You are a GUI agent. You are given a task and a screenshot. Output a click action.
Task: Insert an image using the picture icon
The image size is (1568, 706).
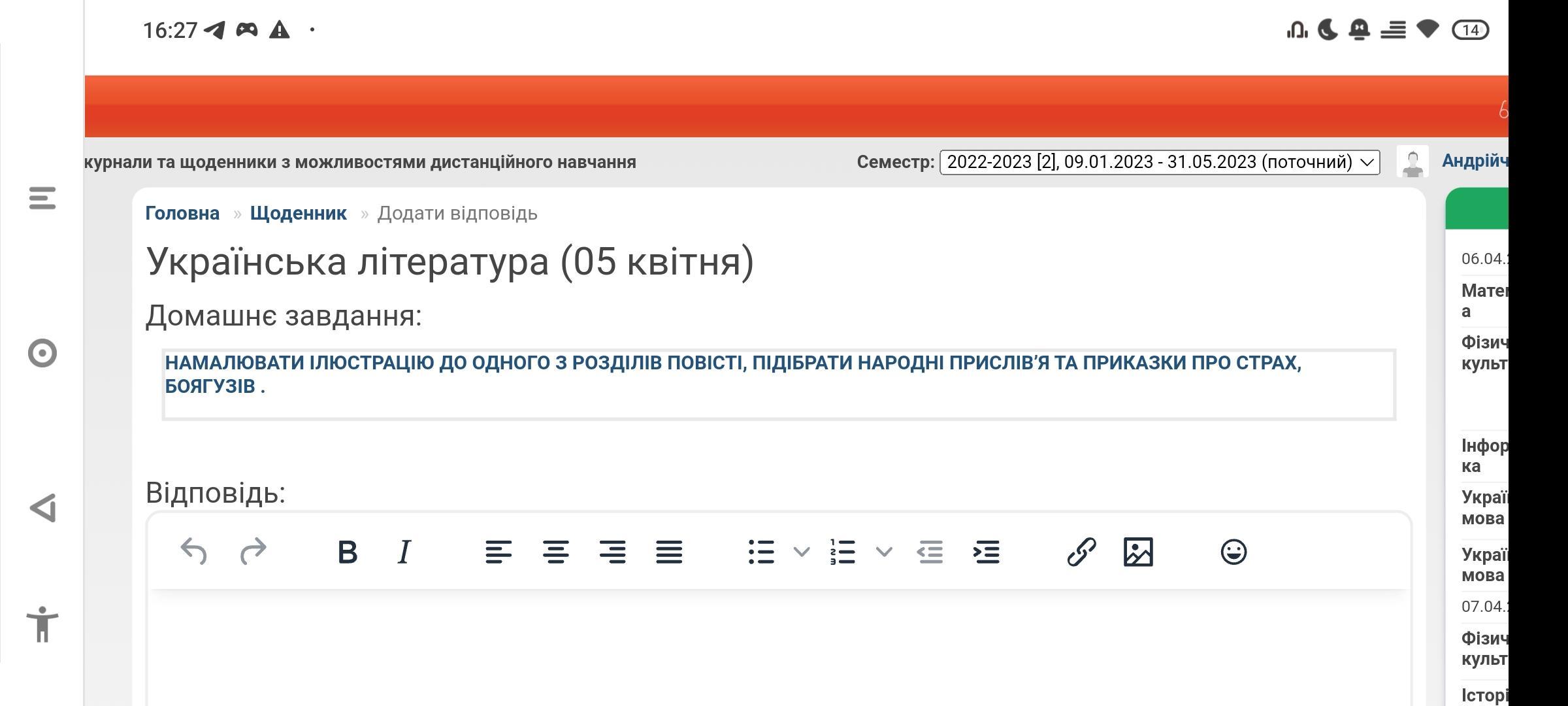1138,552
